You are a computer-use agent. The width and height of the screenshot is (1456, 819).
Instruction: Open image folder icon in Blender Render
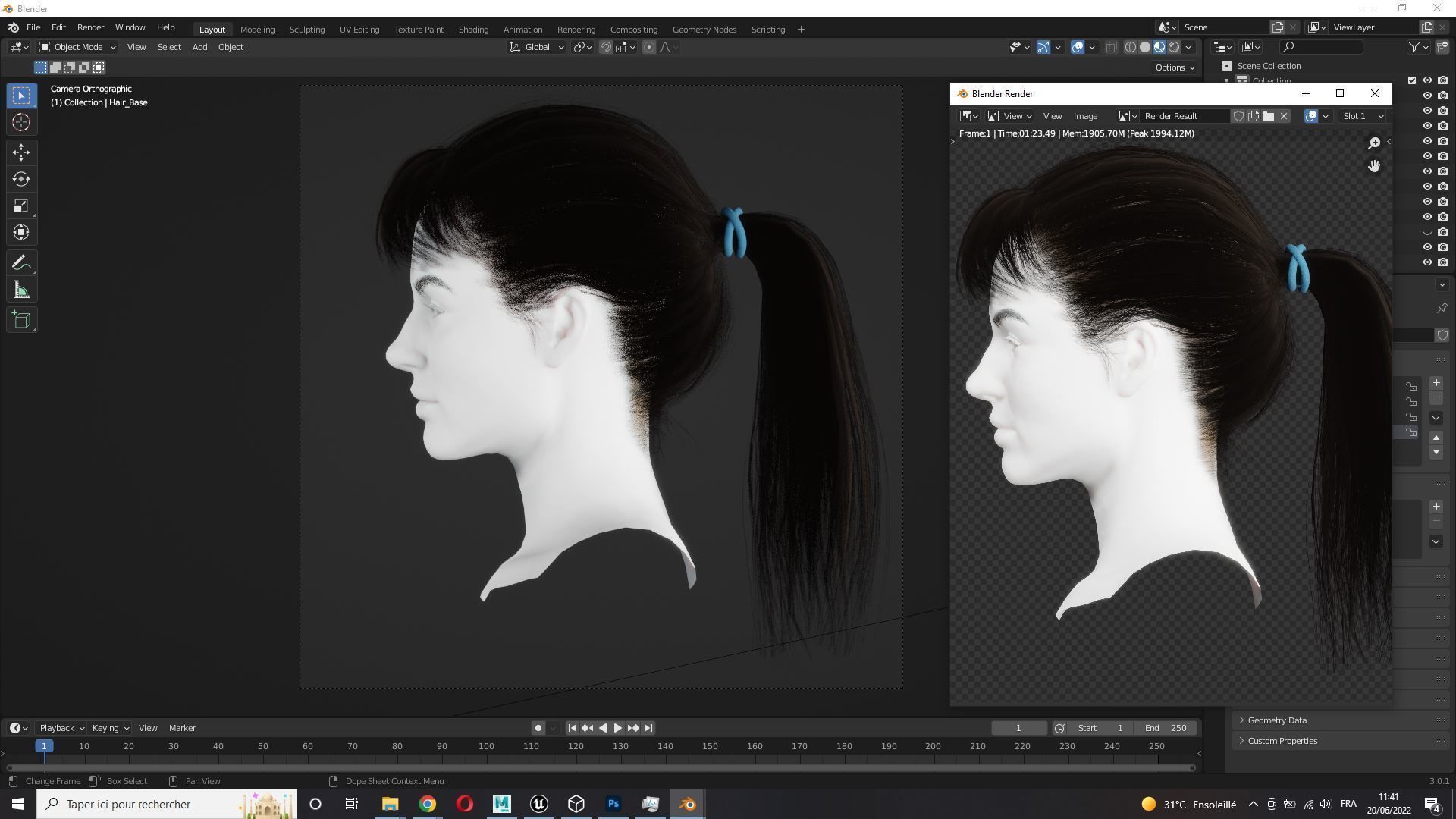pos(1269,116)
